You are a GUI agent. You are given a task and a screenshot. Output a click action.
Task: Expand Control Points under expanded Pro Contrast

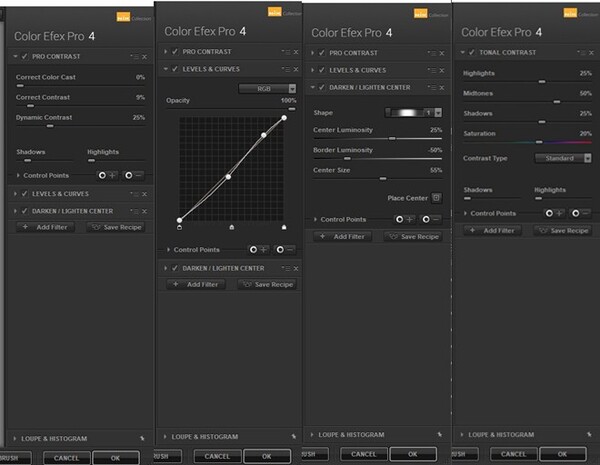(18, 175)
